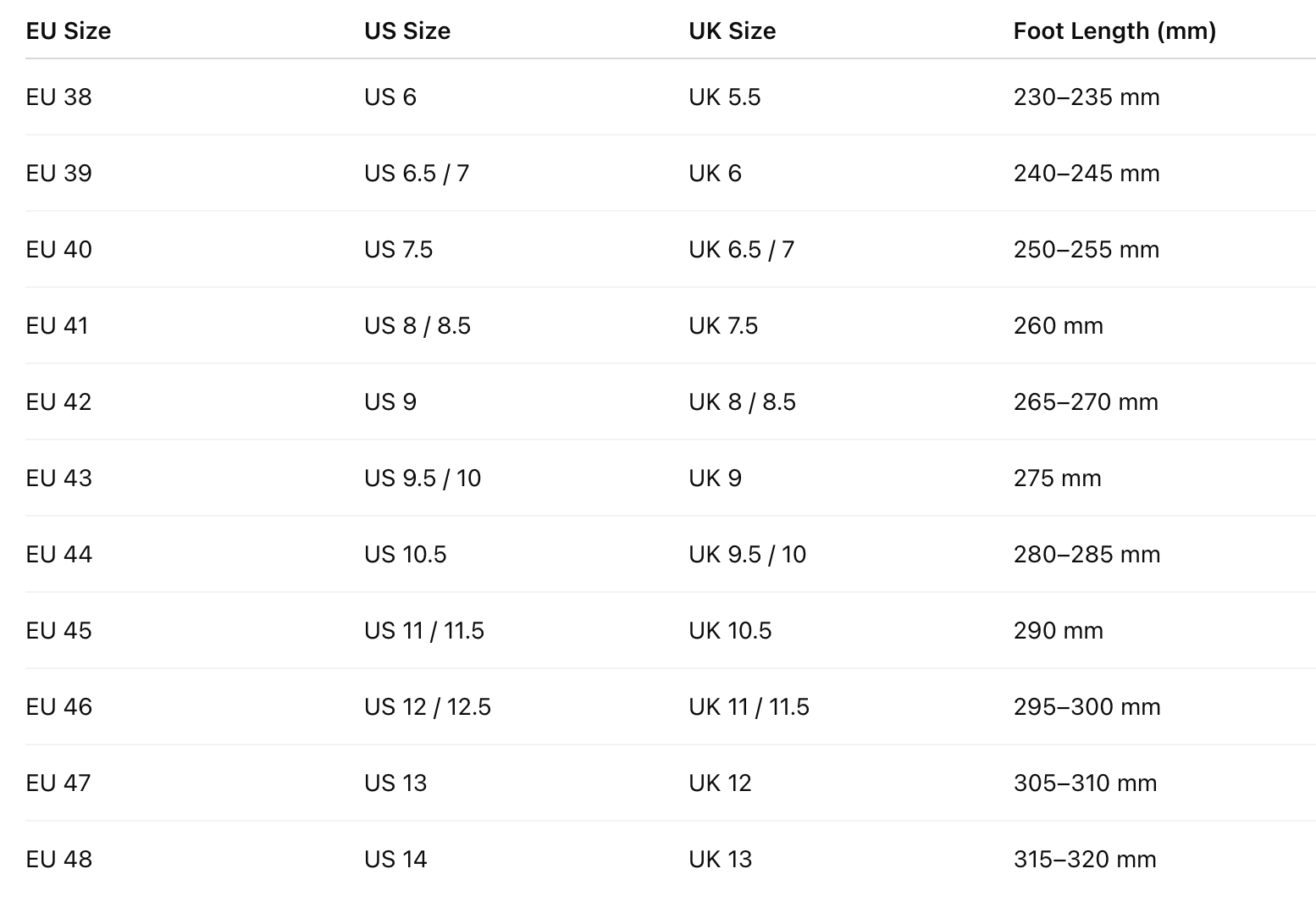Viewport: 1316px width, 913px height.
Task: Select the 280–285 mm cell
Action: [1087, 555]
